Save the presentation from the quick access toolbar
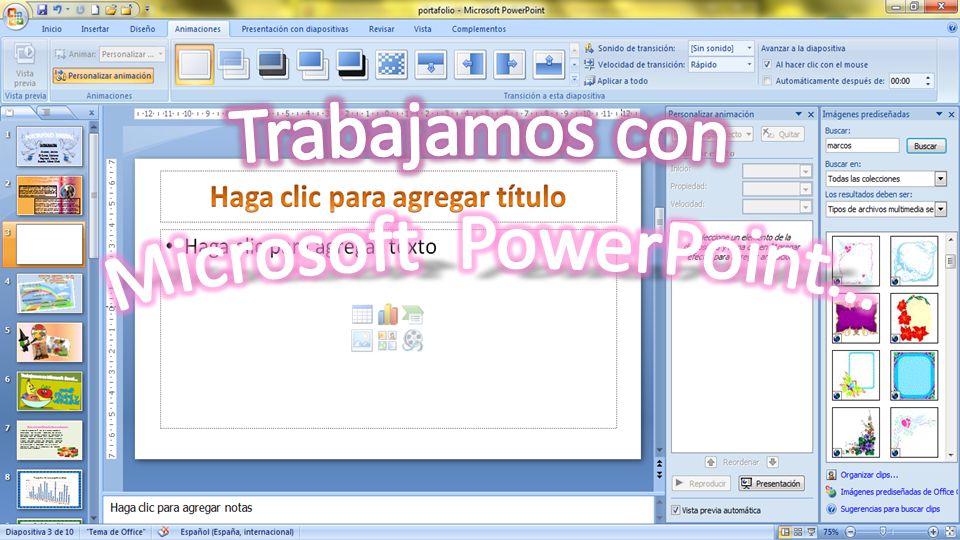The image size is (960, 540). 42,10
